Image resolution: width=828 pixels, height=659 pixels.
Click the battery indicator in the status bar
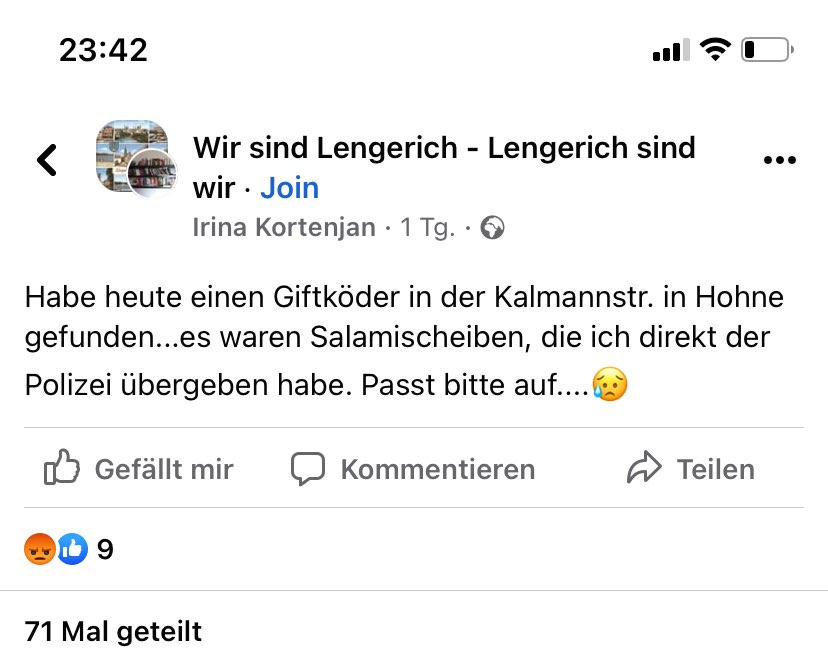(766, 47)
